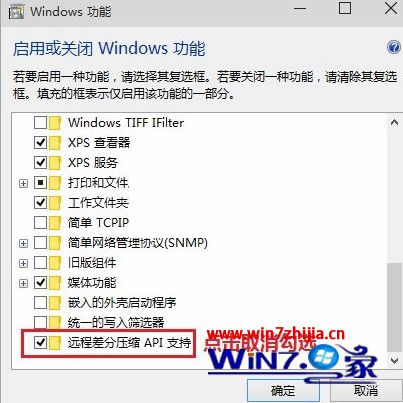Image resolution: width=403 pixels, height=403 pixels.
Task: Click the folder icon next to 媒体功能
Action: [55, 283]
